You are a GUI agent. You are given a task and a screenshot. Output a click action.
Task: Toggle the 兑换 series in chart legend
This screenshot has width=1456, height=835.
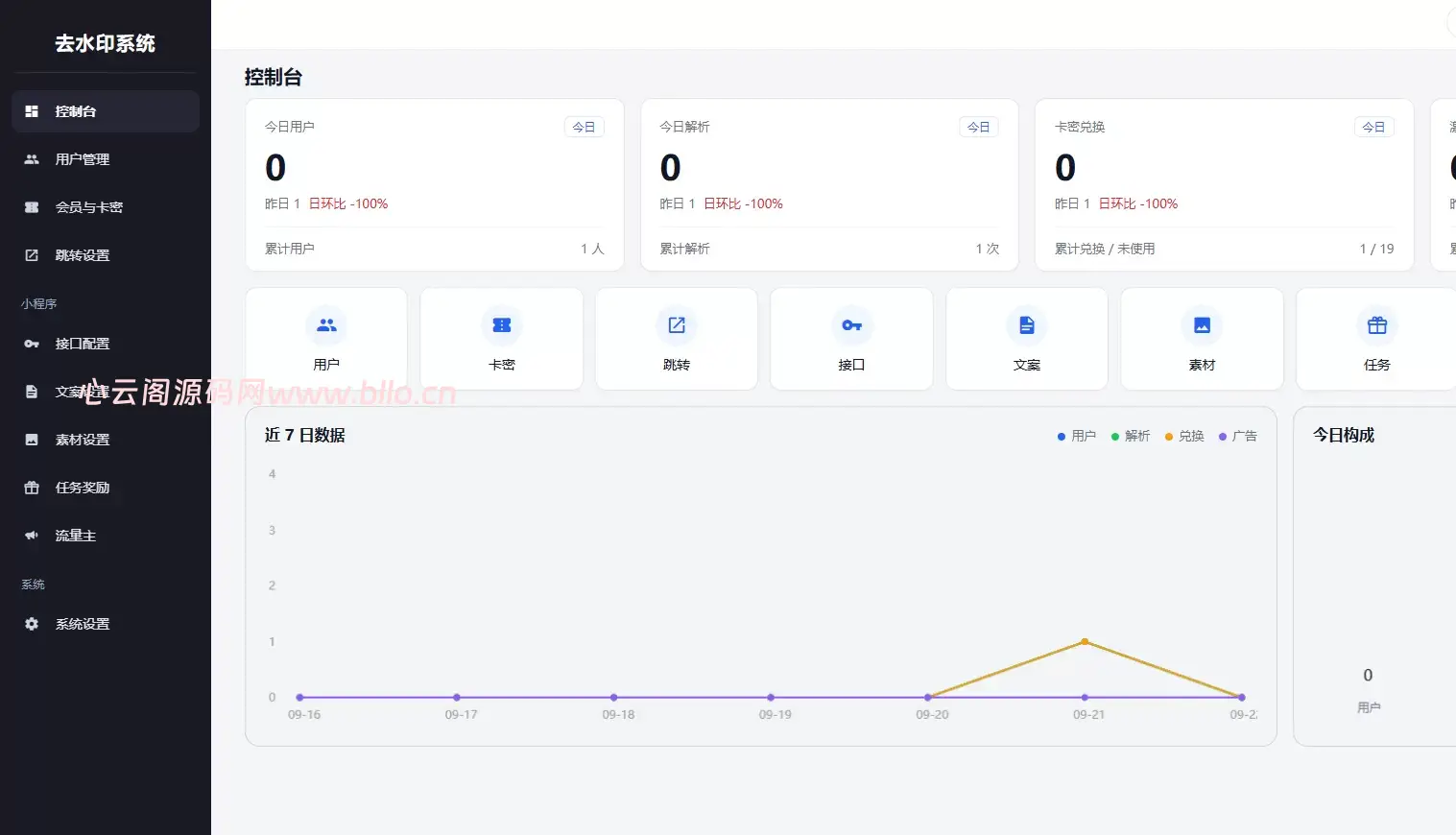1184,436
